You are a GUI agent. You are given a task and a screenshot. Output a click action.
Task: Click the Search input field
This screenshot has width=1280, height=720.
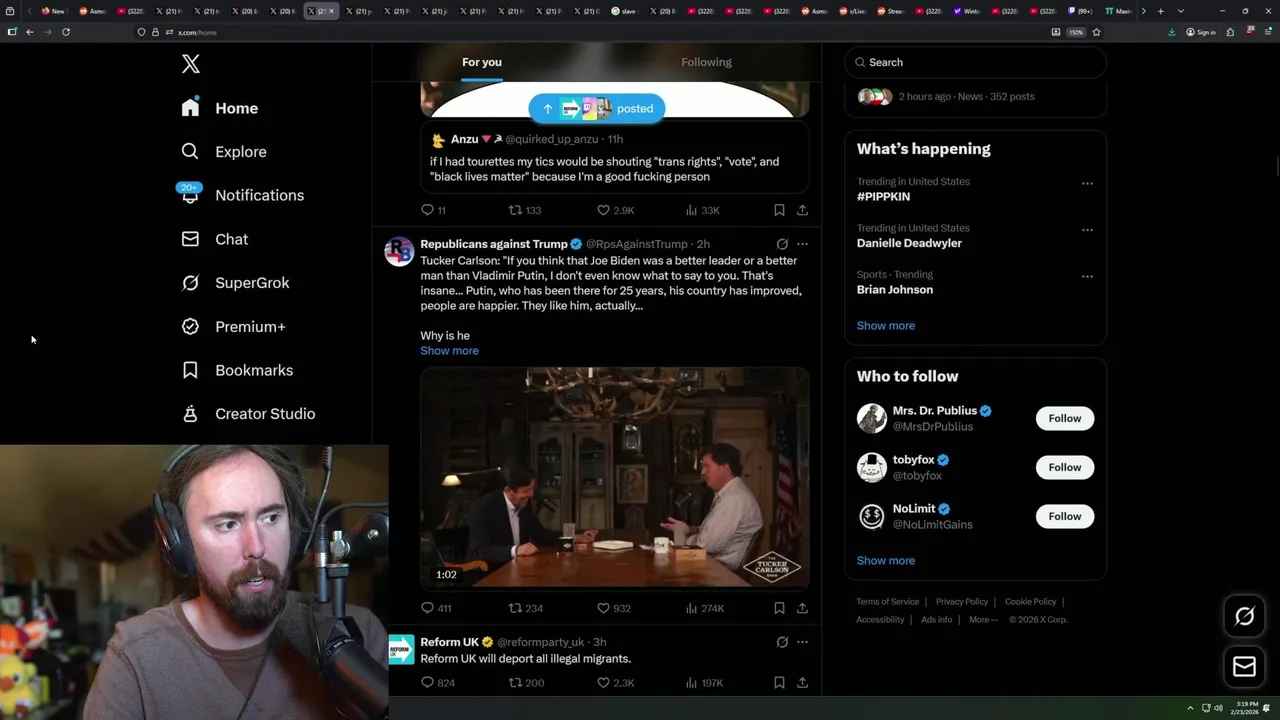975,62
